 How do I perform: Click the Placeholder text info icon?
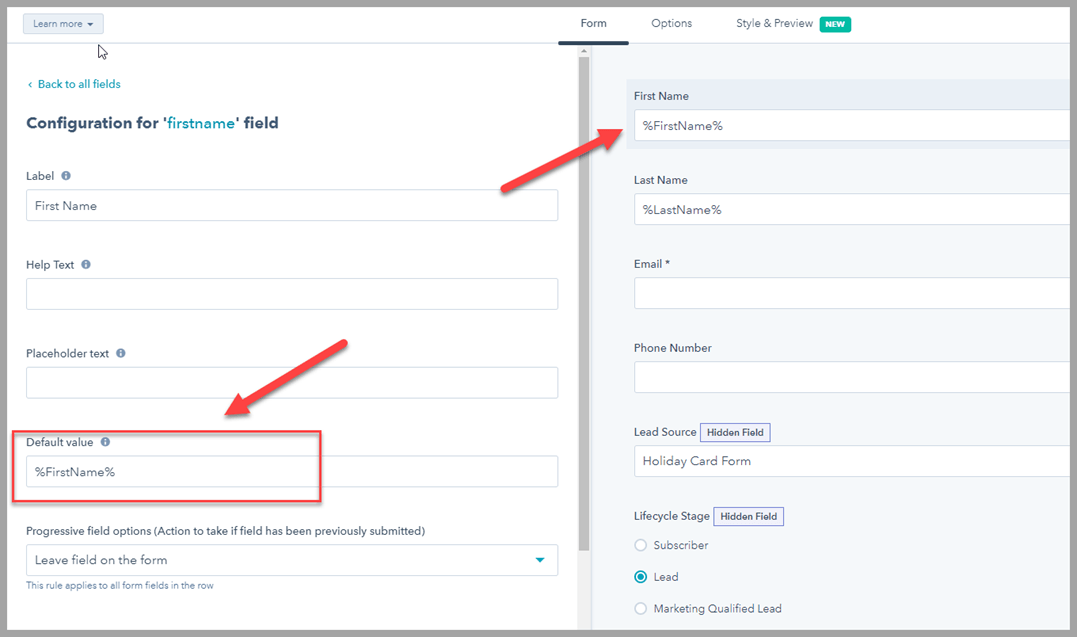coord(121,353)
